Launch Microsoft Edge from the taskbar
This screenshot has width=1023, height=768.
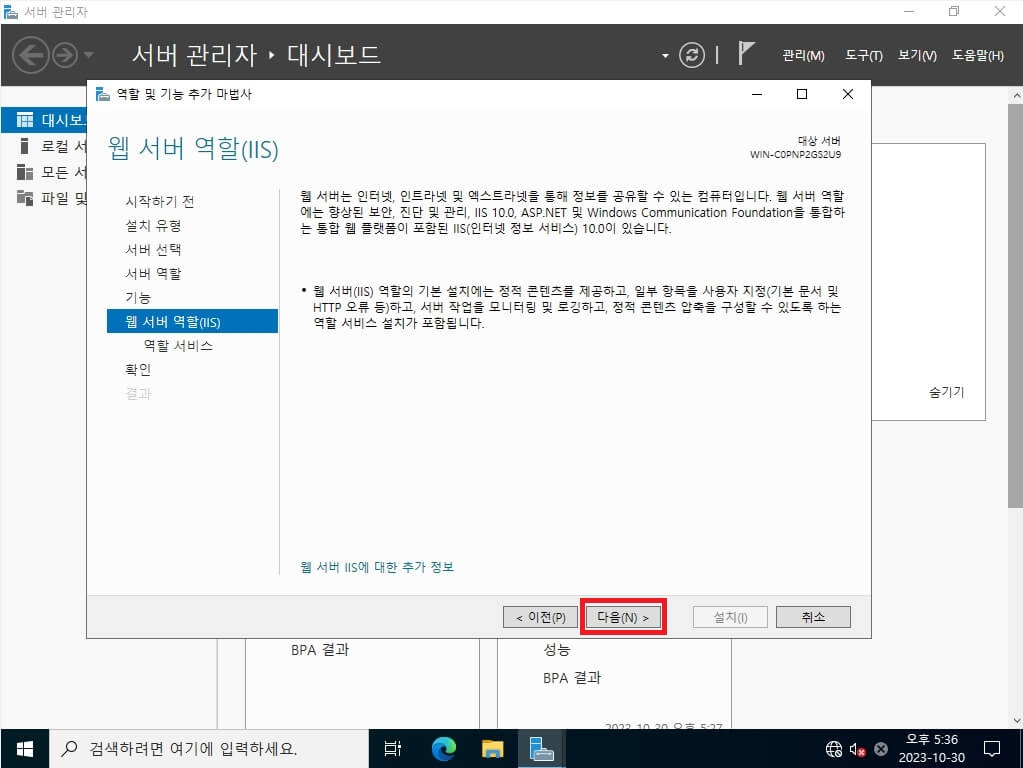click(444, 749)
